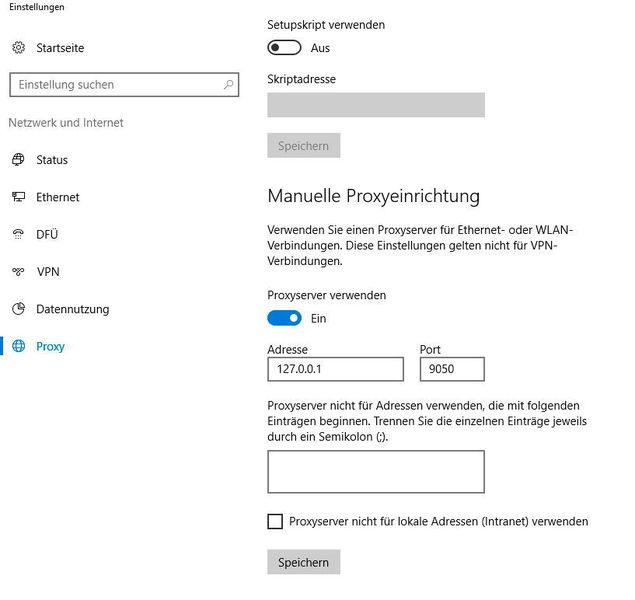Click the search magnifier icon
This screenshot has width=635, height=600.
[x=228, y=85]
